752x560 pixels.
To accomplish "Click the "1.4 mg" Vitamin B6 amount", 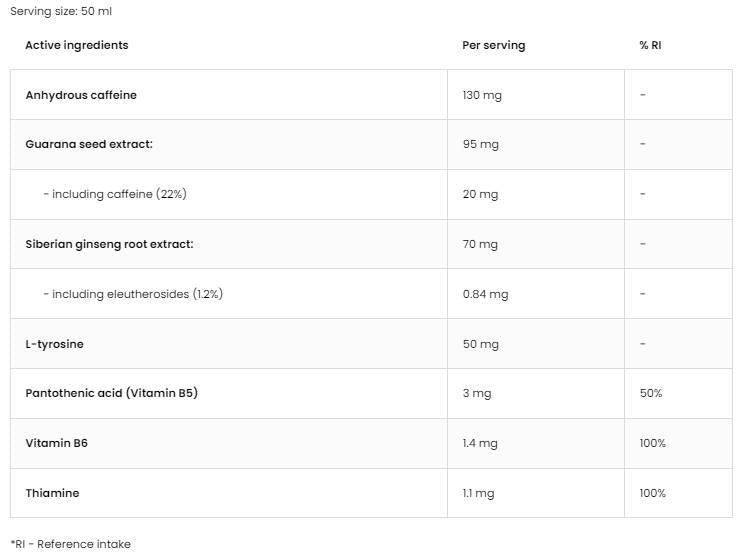I will pos(481,443).
